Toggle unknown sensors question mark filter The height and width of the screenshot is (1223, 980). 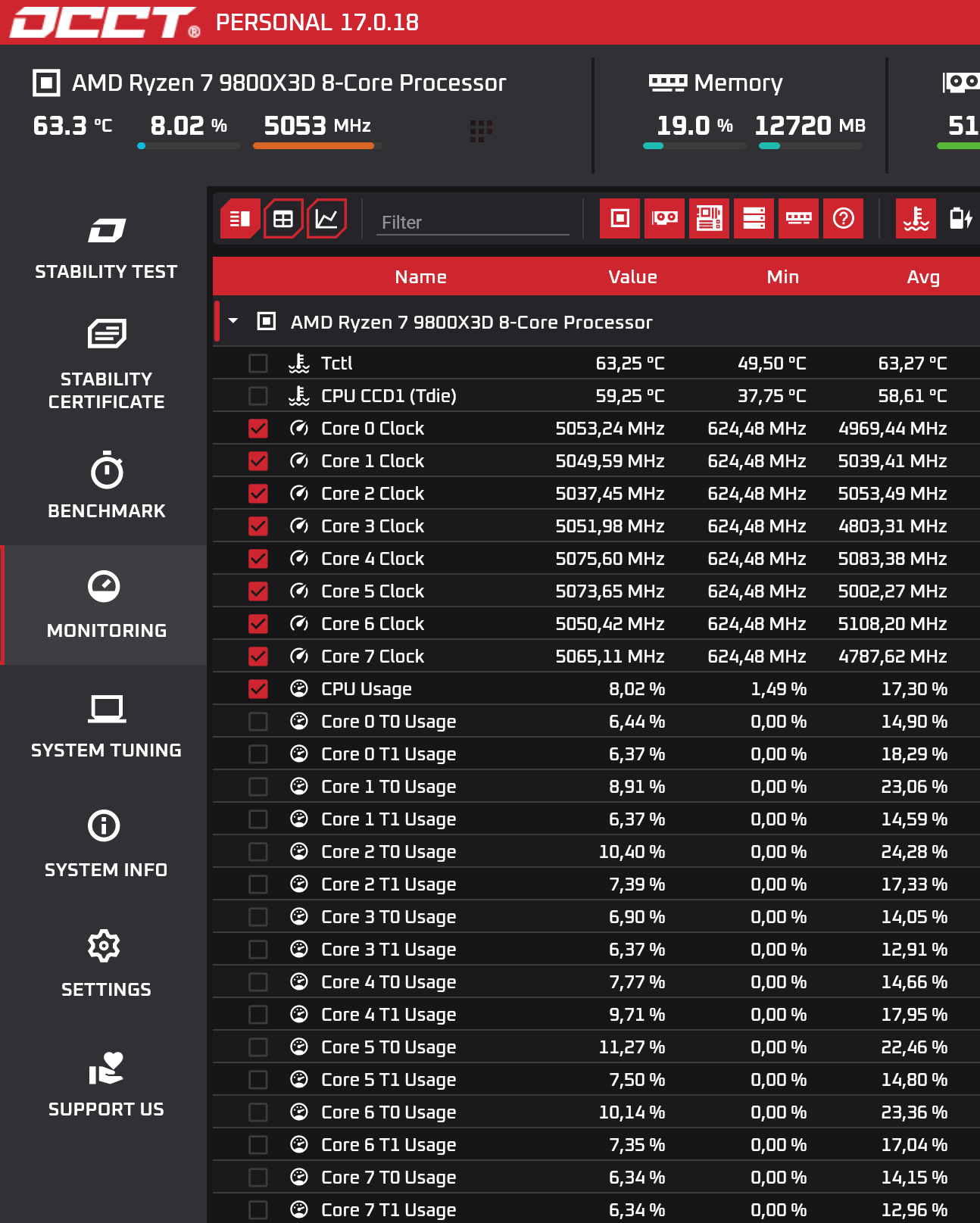point(843,219)
